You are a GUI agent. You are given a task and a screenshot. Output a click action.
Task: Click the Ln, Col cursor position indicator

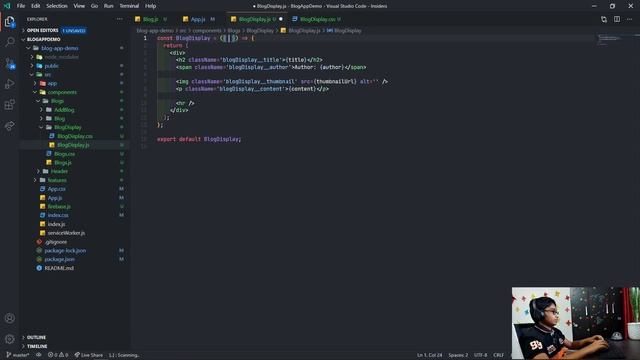(429, 355)
